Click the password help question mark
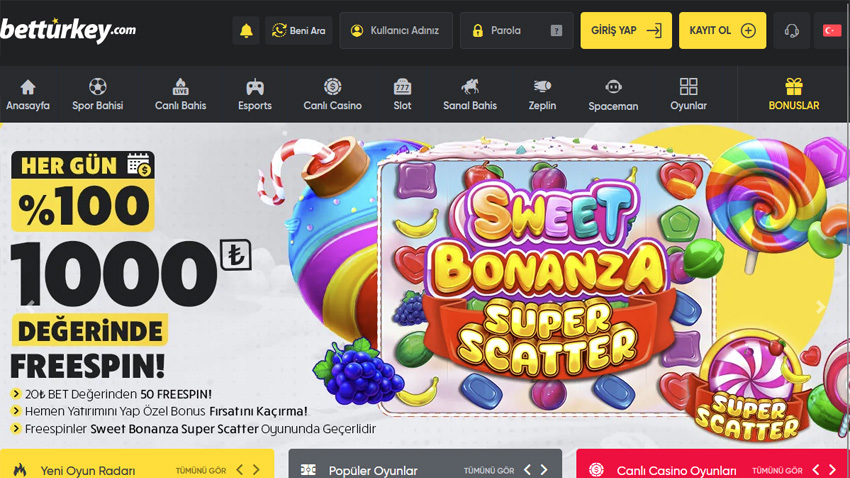Viewport: 850px width, 478px height. coord(556,31)
